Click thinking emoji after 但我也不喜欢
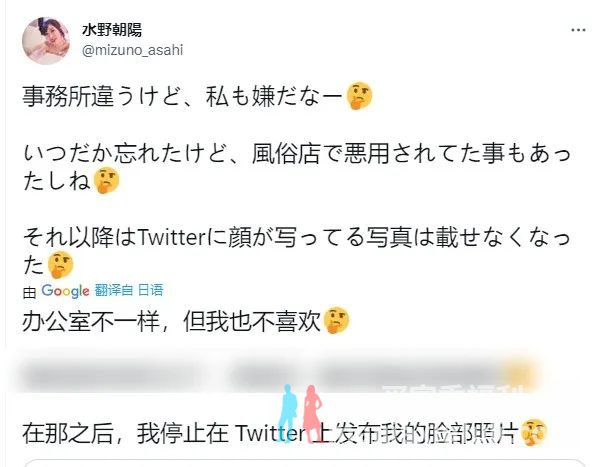 coord(336,321)
